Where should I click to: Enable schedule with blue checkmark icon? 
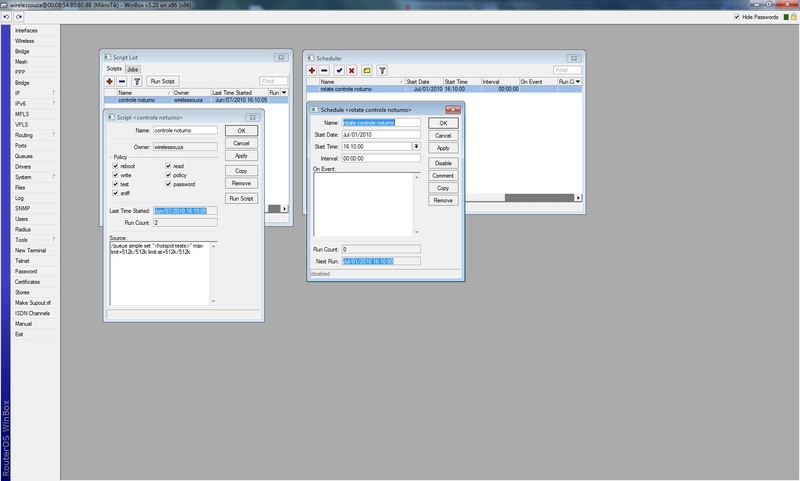pos(339,70)
